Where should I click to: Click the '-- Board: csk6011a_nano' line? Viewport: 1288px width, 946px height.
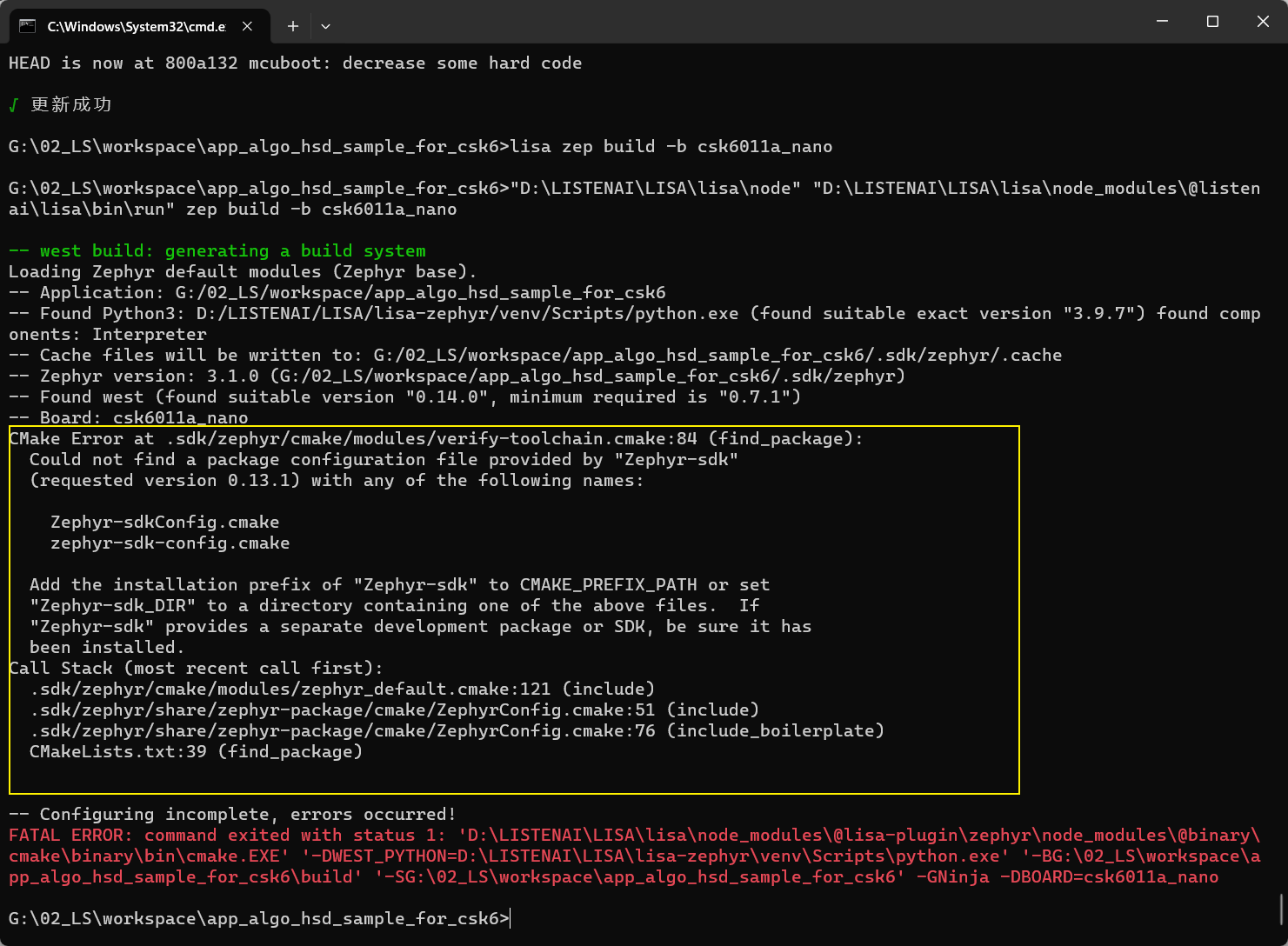[x=129, y=417]
